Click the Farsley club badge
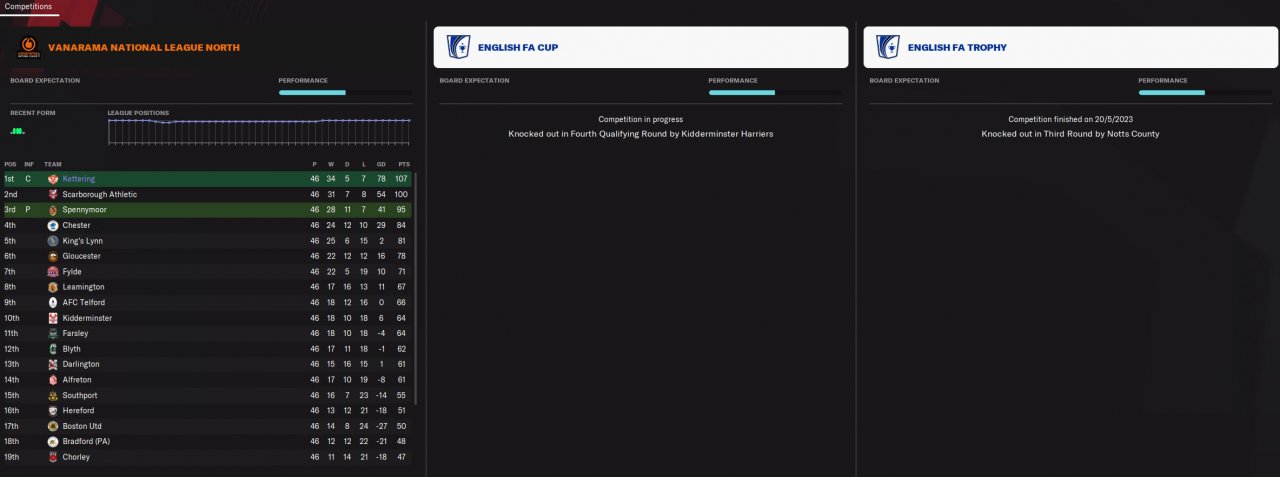 (53, 333)
